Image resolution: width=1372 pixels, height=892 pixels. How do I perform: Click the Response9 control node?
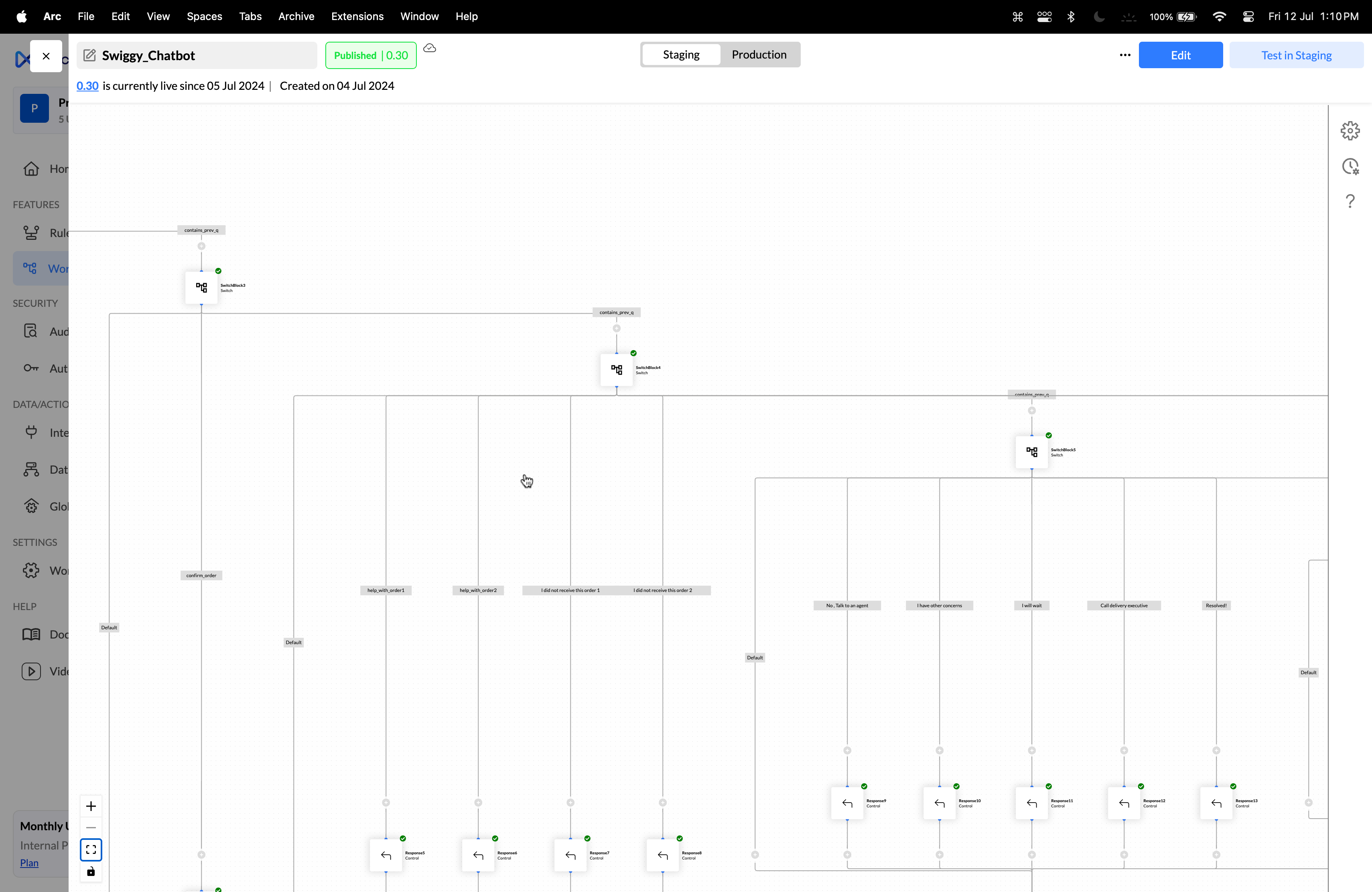pyautogui.click(x=847, y=803)
